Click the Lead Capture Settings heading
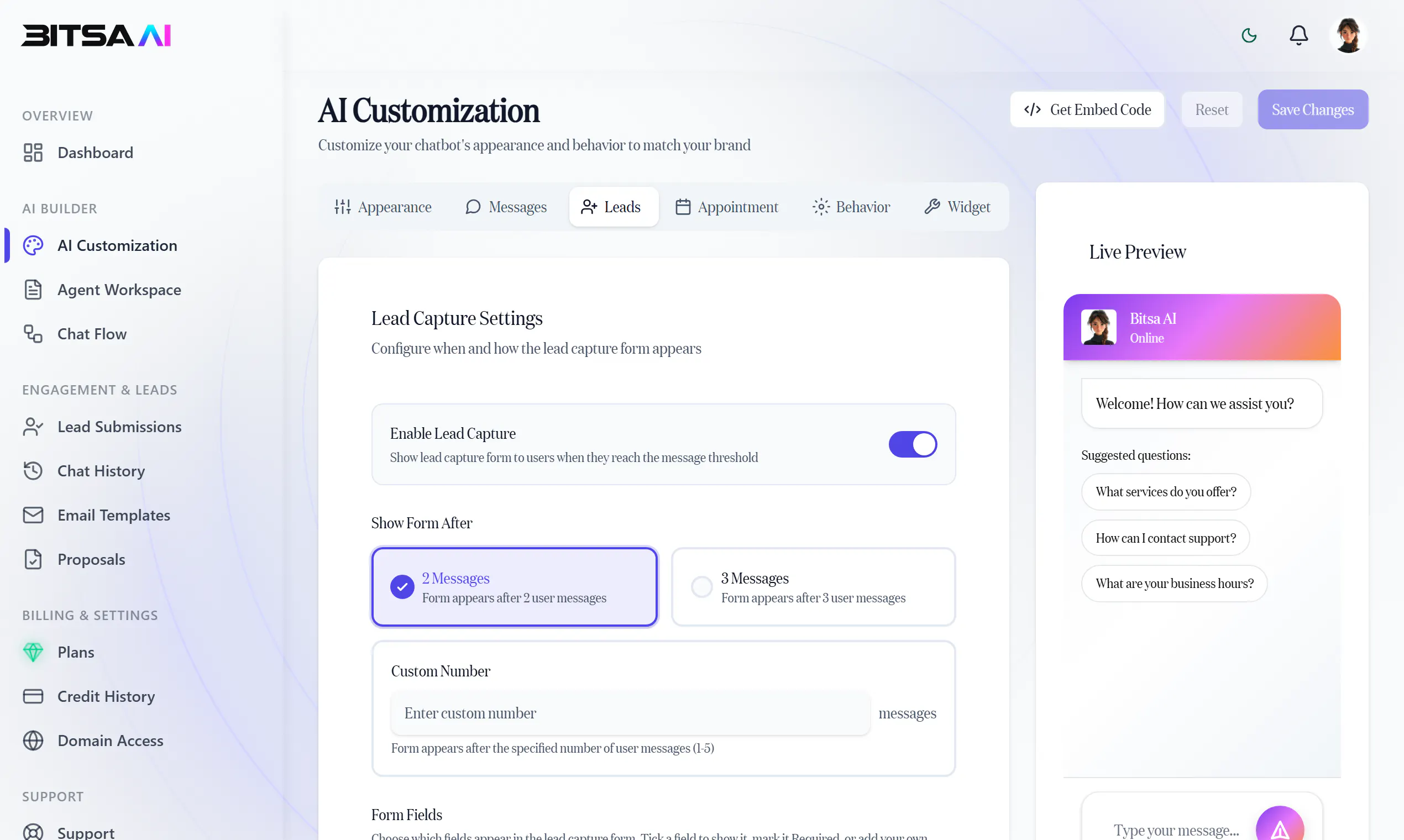This screenshot has height=840, width=1404. 457,318
